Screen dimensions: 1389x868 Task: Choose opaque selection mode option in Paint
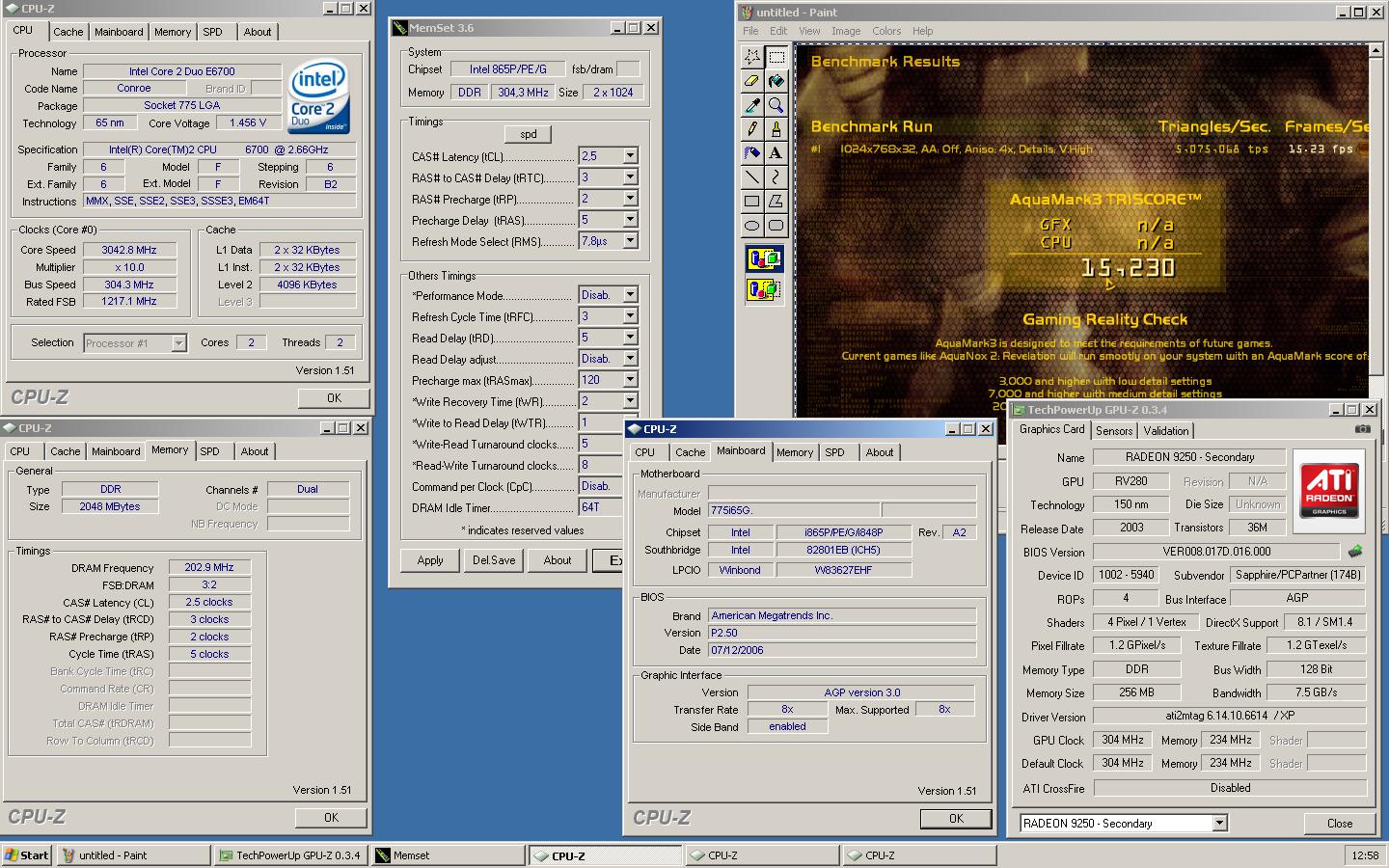764,259
